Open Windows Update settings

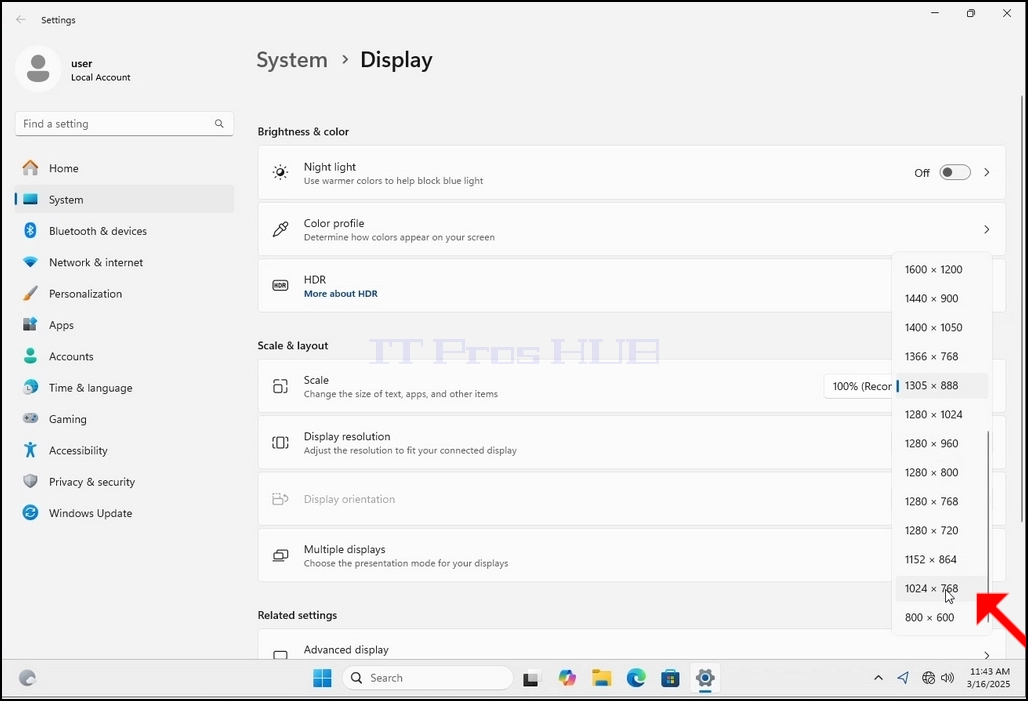pyautogui.click(x=124, y=513)
